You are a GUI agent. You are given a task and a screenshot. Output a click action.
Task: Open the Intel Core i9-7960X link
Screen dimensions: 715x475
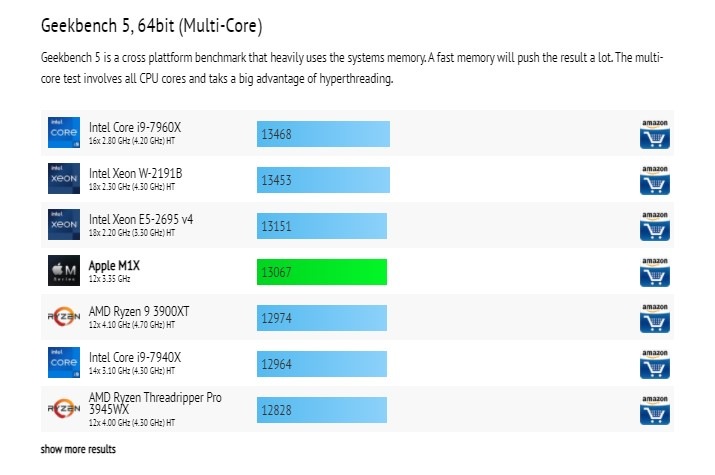(x=134, y=127)
